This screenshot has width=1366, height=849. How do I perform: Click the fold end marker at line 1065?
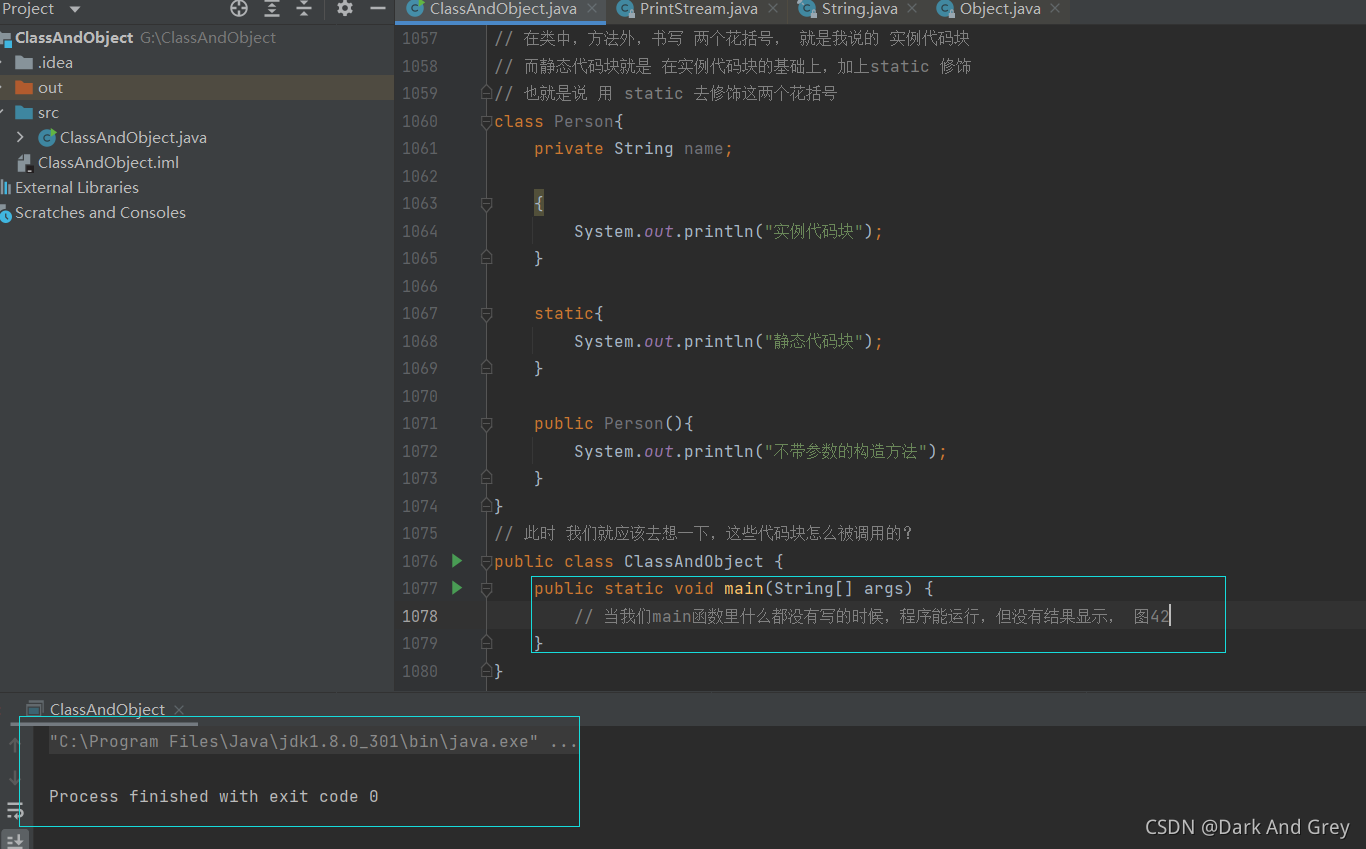coord(487,258)
